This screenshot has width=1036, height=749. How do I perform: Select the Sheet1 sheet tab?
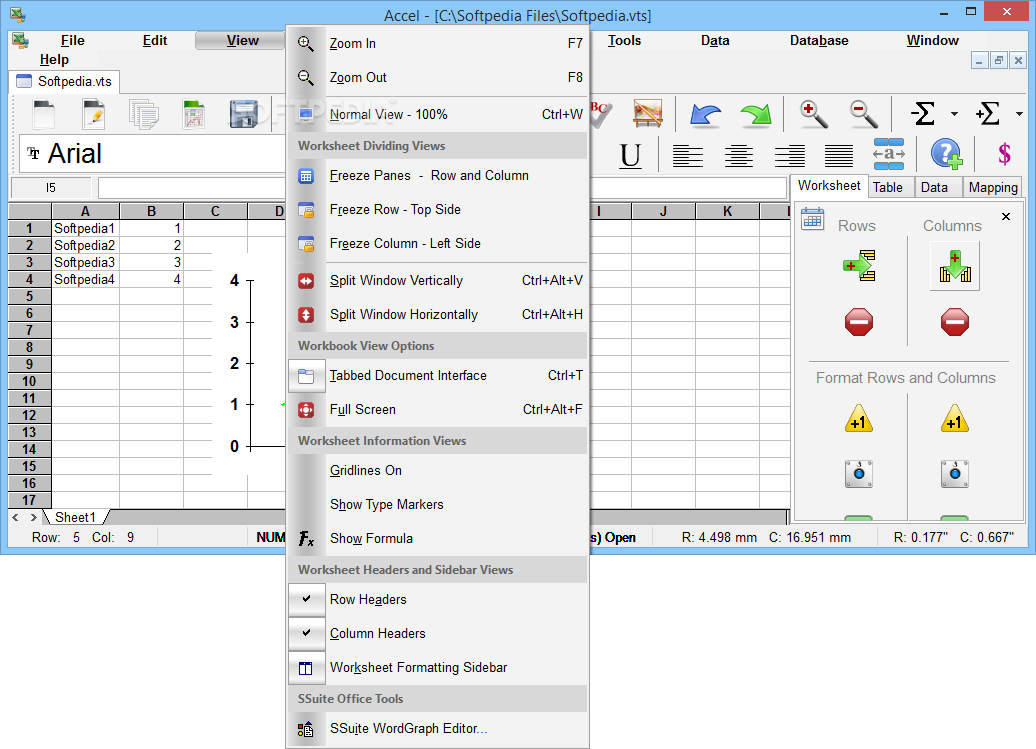[x=75, y=517]
